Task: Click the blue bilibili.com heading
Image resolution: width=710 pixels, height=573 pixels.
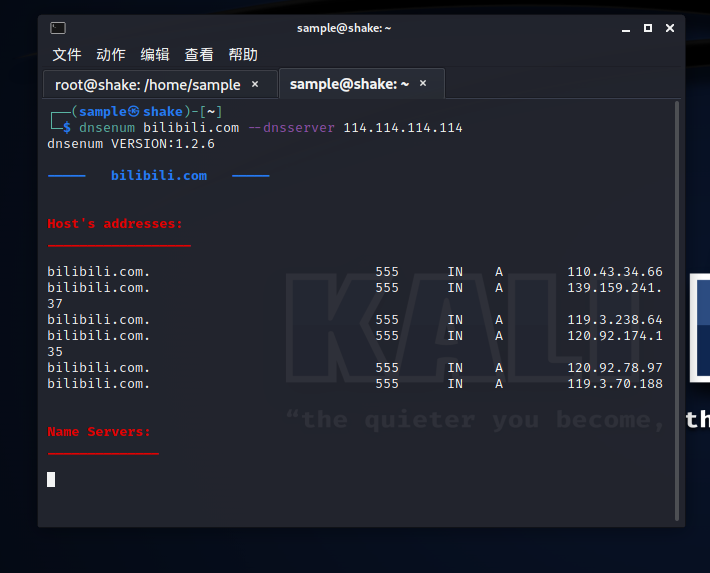Action: coord(159,176)
